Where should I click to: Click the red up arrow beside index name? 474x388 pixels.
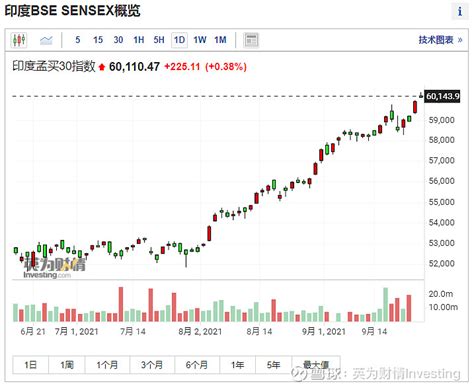click(x=102, y=67)
